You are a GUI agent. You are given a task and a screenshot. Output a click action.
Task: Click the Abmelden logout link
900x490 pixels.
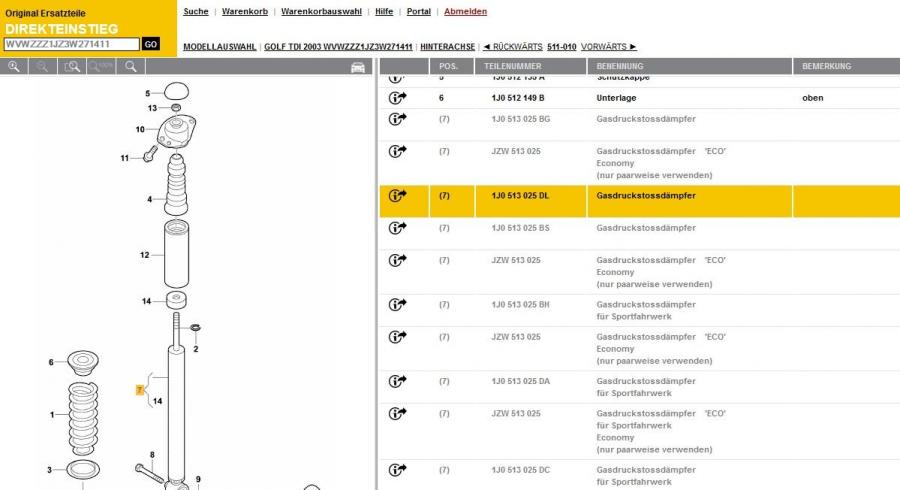pyautogui.click(x=465, y=12)
